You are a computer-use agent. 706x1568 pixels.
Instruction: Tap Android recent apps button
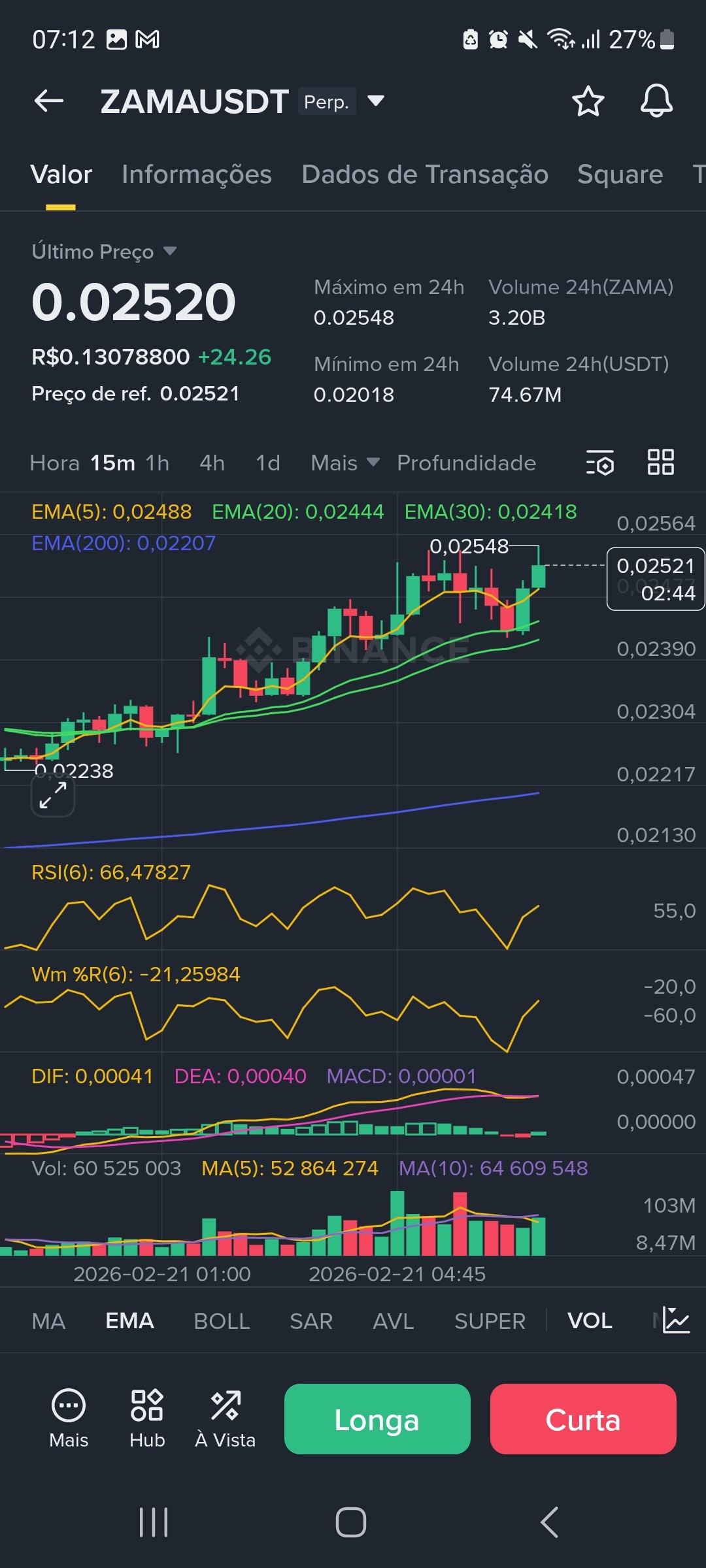154,1522
